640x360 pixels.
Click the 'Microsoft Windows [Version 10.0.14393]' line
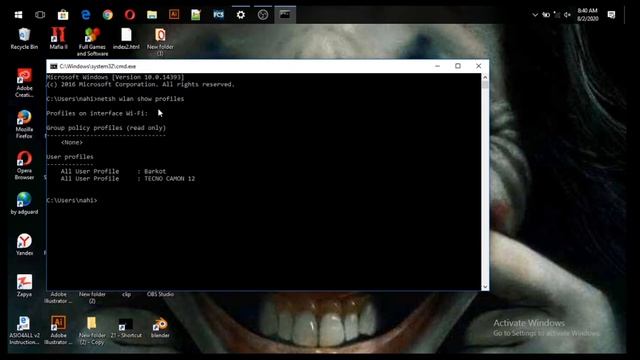pyautogui.click(x=116, y=77)
